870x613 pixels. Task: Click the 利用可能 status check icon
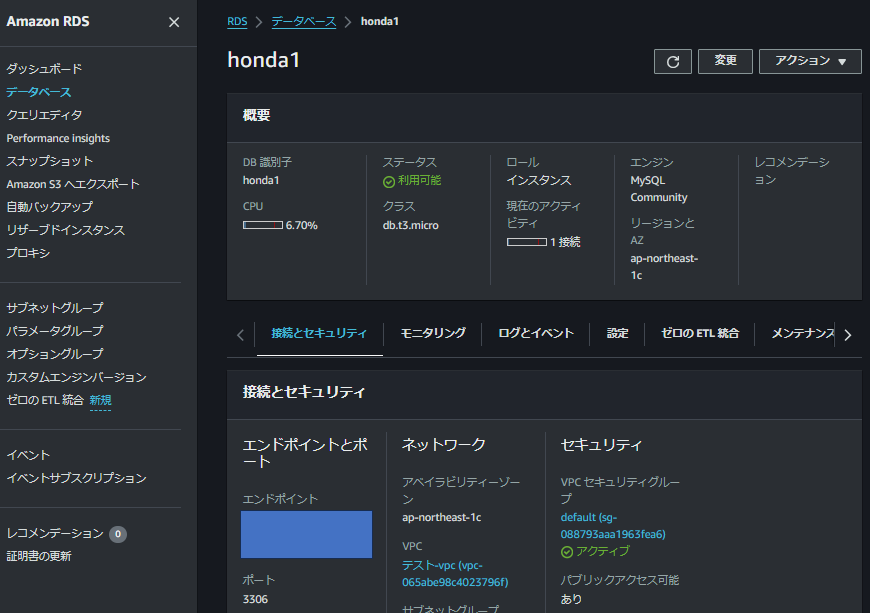(x=389, y=181)
